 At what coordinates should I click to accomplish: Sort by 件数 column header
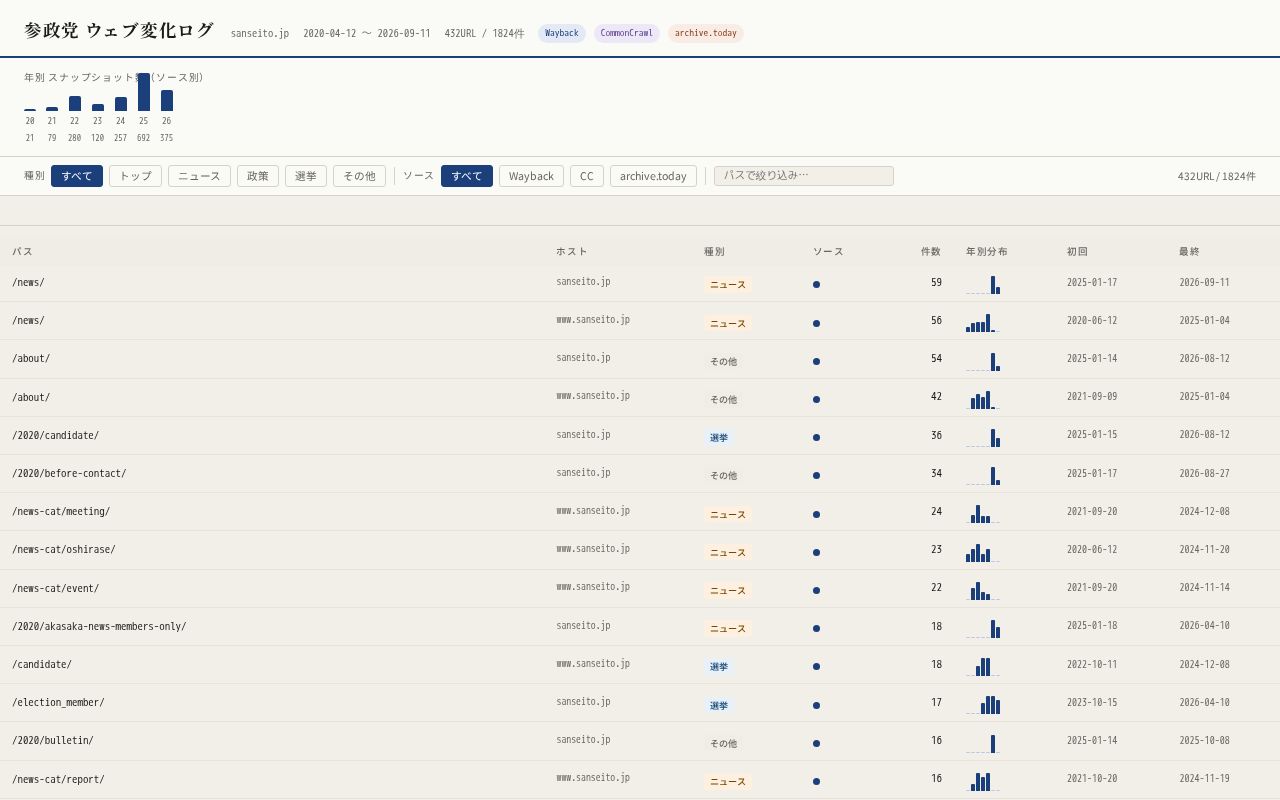[x=931, y=252]
